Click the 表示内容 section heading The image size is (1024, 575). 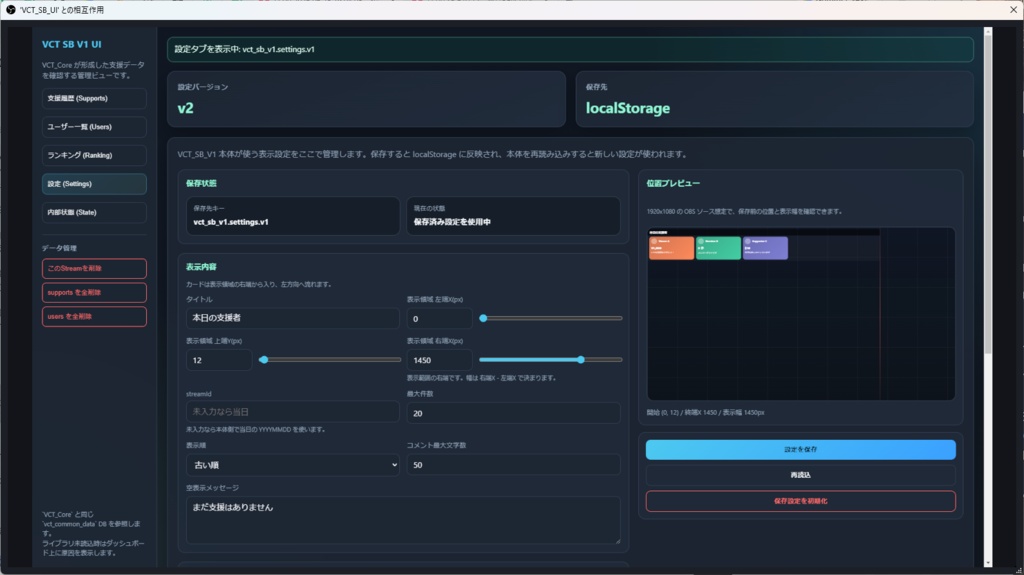pyautogui.click(x=201, y=267)
